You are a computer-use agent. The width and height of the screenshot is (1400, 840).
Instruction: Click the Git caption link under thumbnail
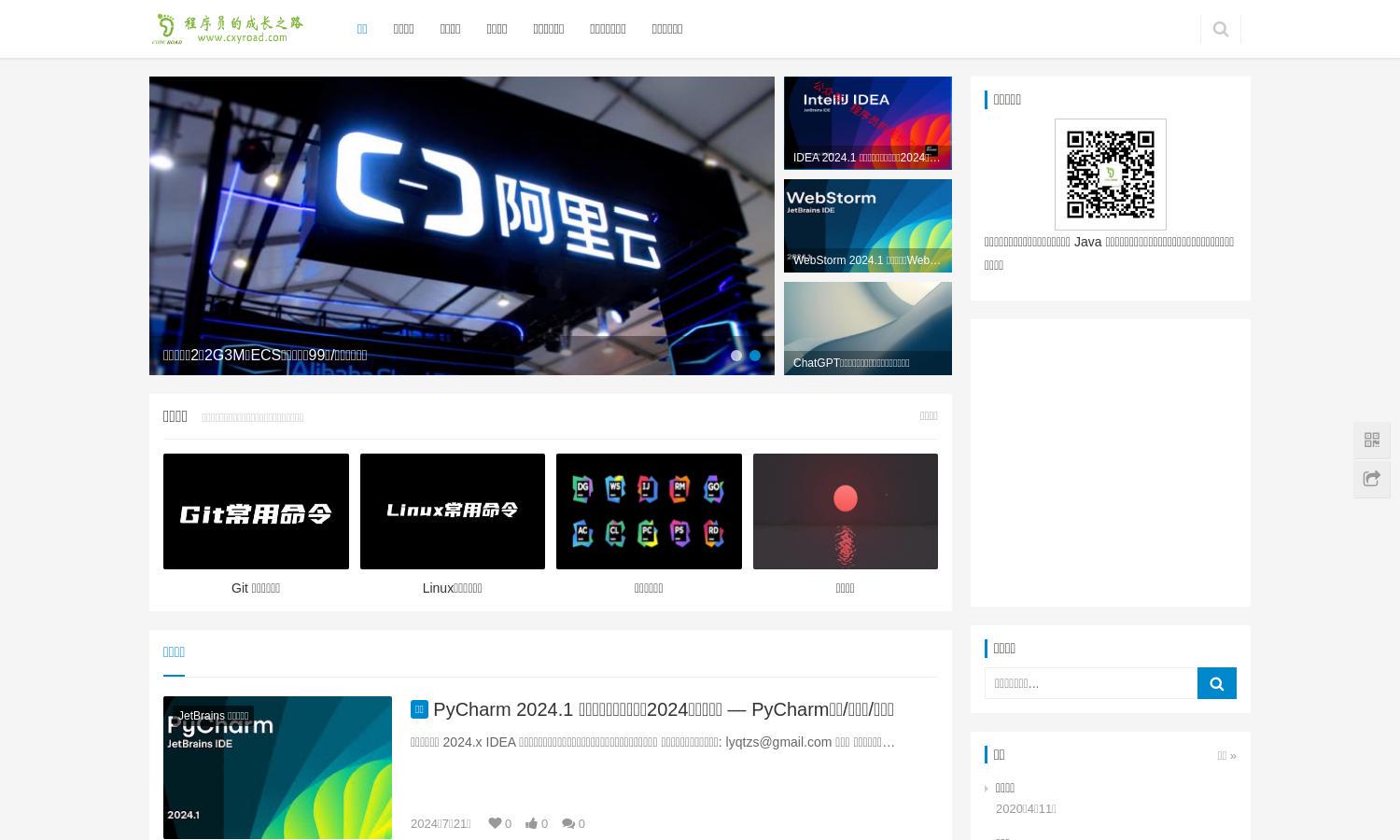tap(256, 588)
